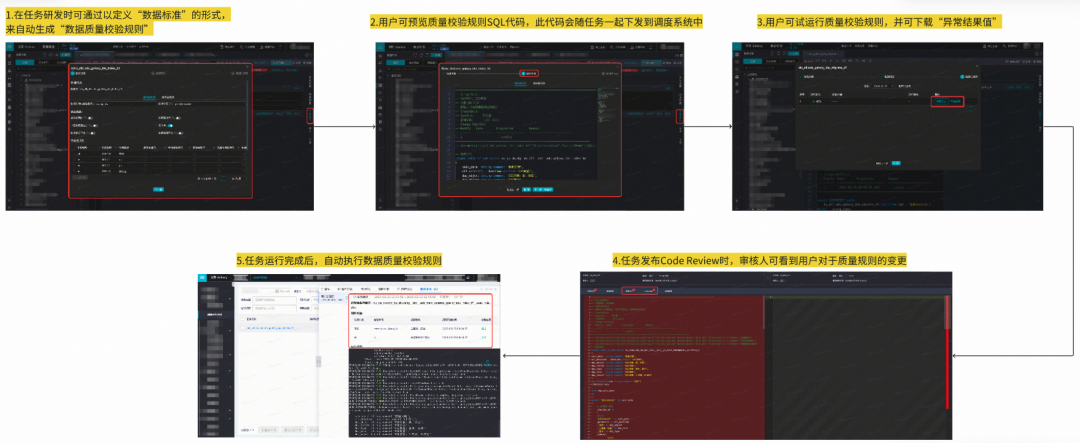The height and width of the screenshot is (443, 1080).
Task: Switch to the non-active tab beside code tab in step 2 dialog
Action: coord(539,83)
